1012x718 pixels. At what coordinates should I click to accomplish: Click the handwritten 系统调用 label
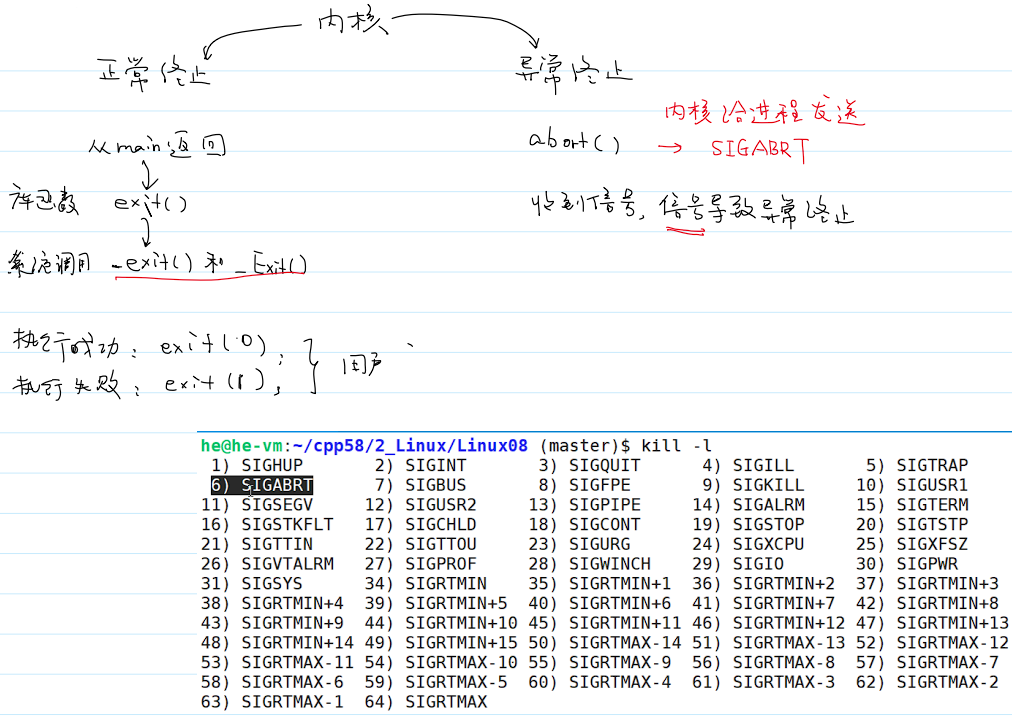point(50,263)
